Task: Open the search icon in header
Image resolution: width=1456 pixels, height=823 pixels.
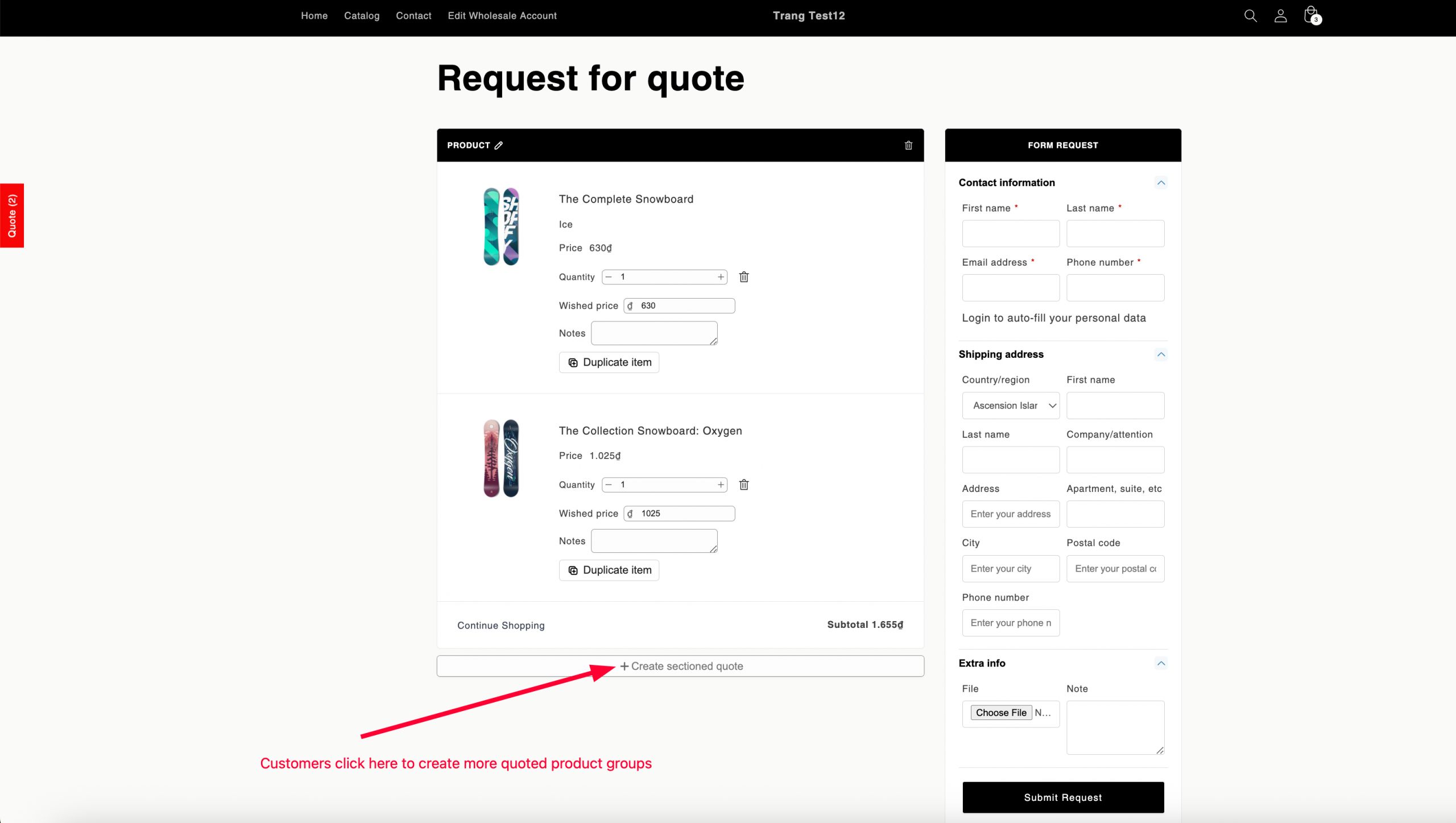Action: click(1250, 16)
